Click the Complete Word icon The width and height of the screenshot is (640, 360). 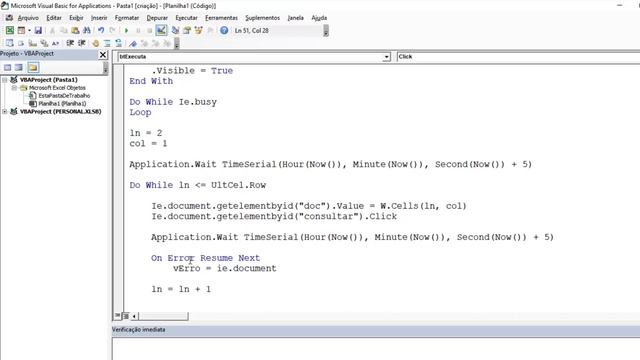(x=56, y=43)
